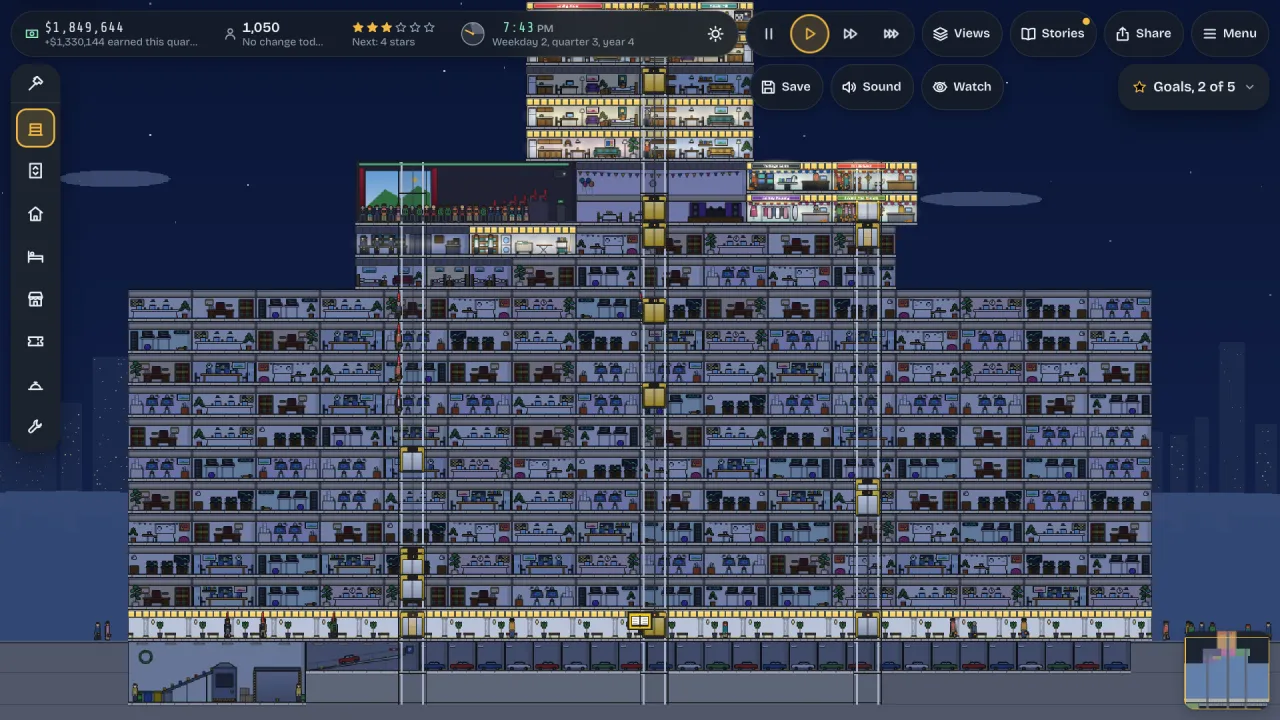Click the tower minimap thumbnail
The width and height of the screenshot is (1280, 720).
[1226, 671]
